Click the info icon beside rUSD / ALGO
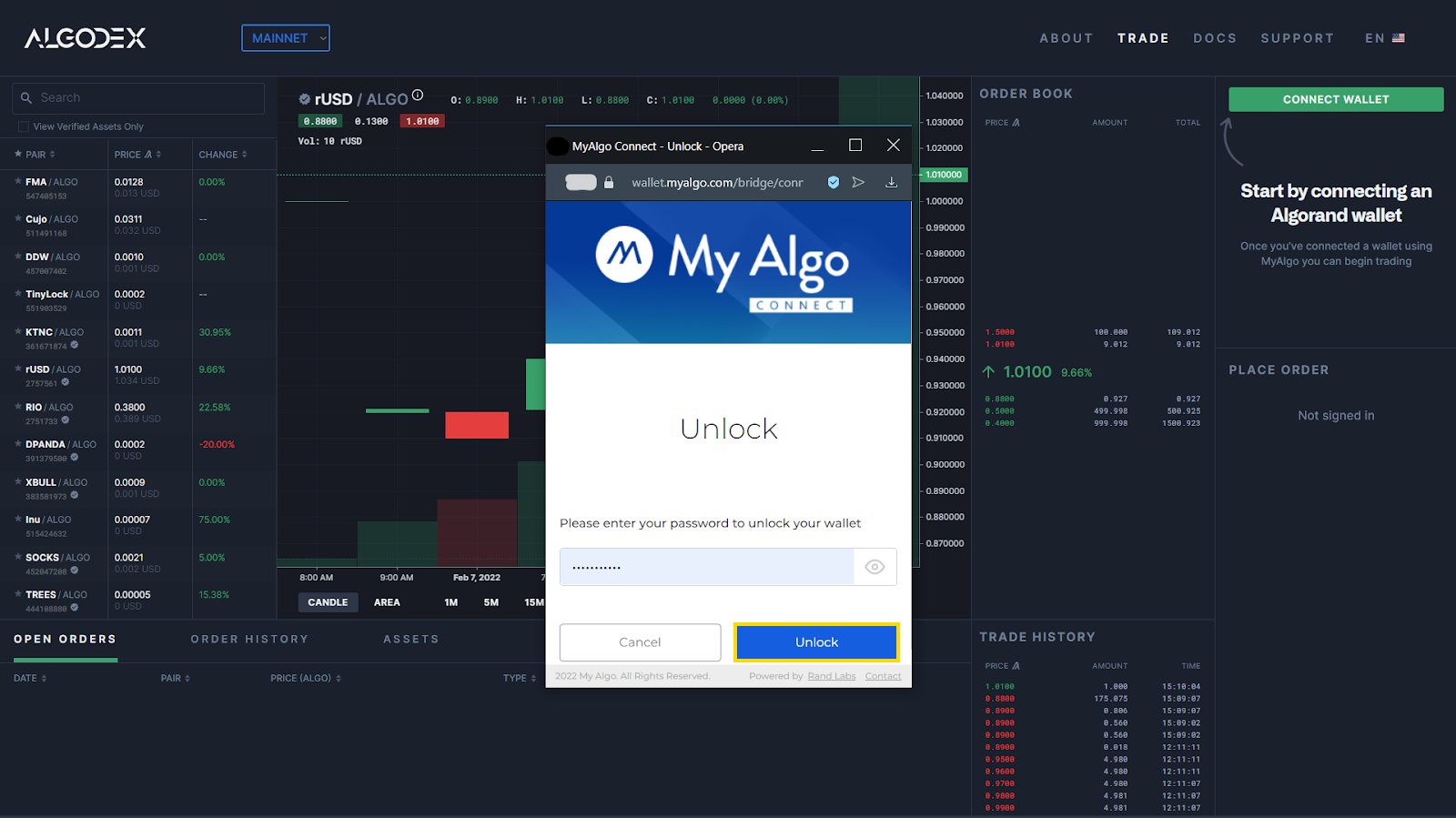 (418, 96)
